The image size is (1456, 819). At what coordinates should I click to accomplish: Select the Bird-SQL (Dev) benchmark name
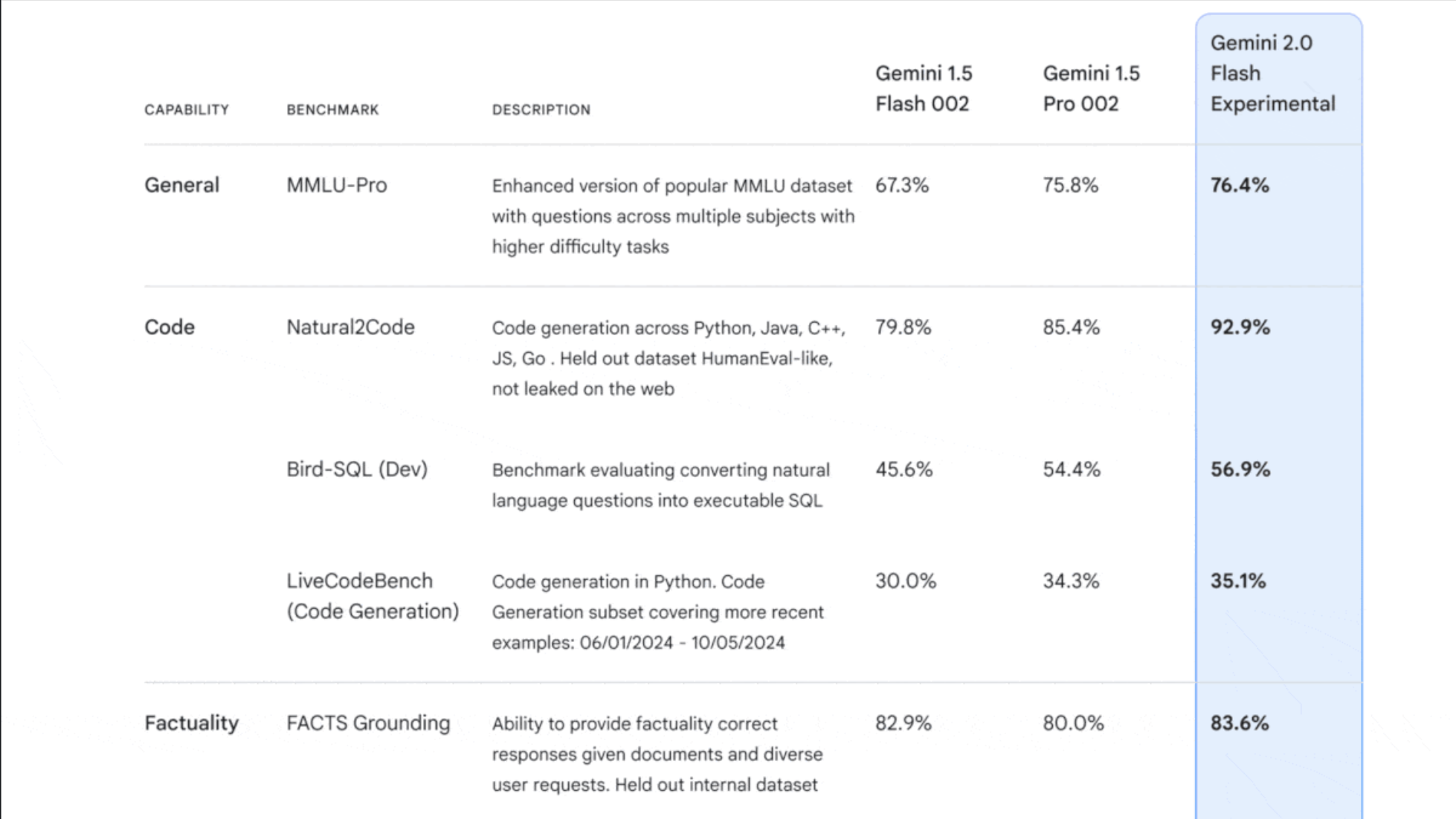pyautogui.click(x=357, y=469)
